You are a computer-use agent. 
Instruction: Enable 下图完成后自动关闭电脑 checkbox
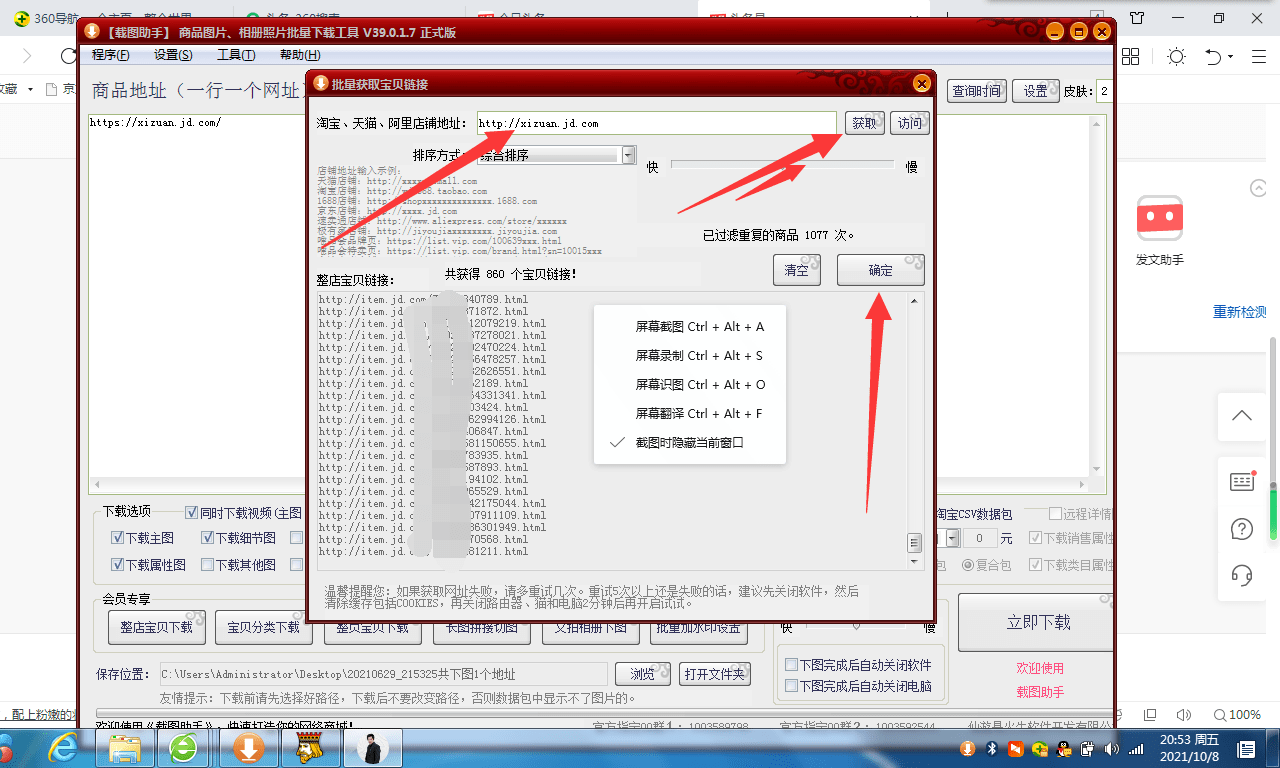coord(791,686)
